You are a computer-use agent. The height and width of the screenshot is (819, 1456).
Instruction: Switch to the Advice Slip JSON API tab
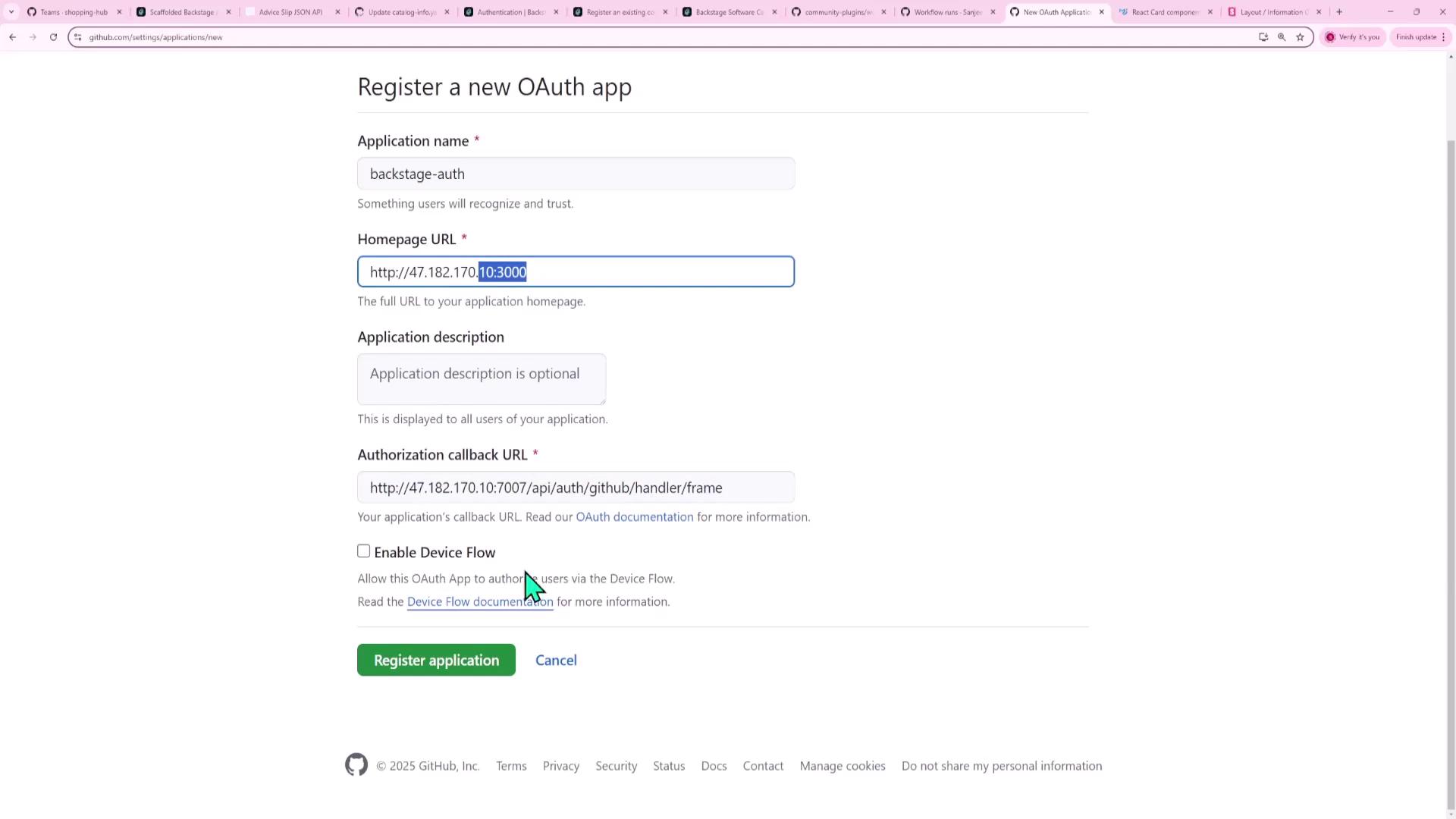pos(290,12)
